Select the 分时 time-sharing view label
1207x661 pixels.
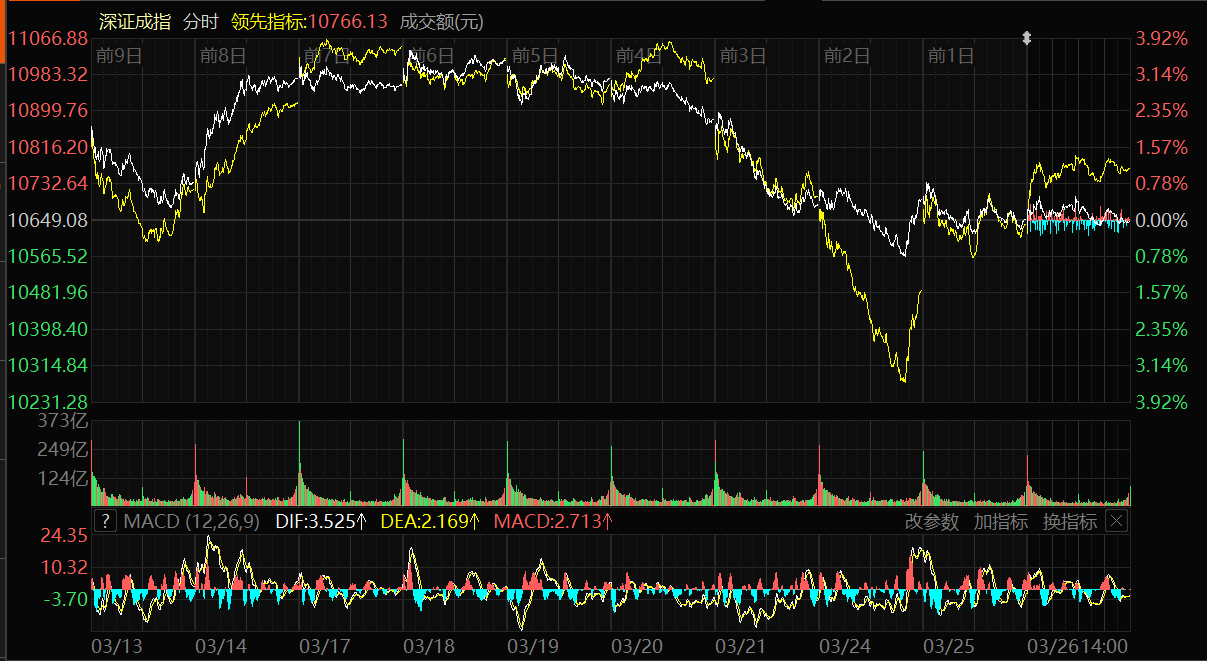(x=200, y=21)
